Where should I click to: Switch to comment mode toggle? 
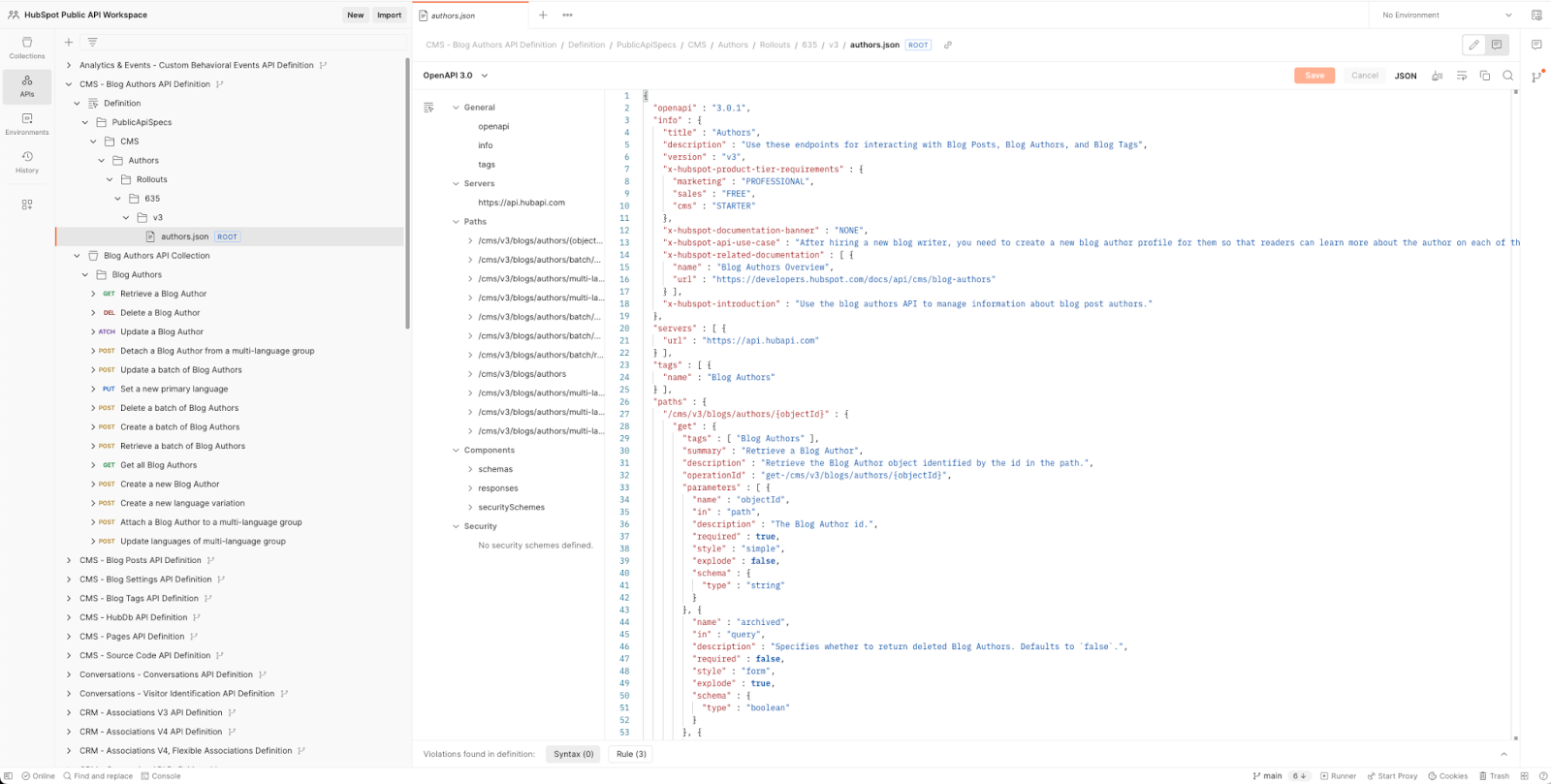point(1497,45)
